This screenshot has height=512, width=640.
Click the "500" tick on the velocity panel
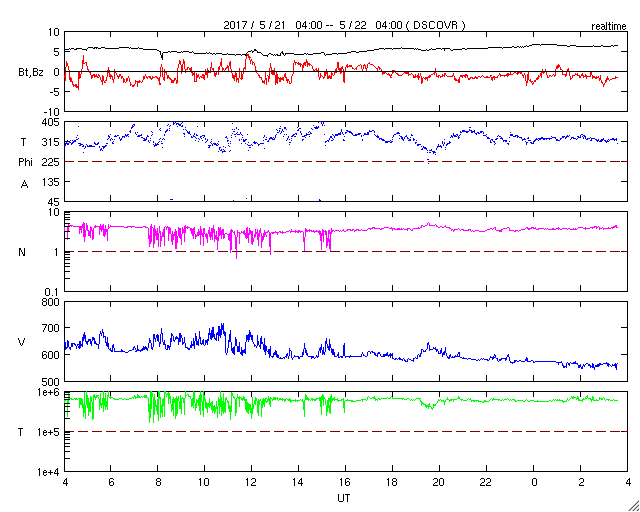click(51, 382)
